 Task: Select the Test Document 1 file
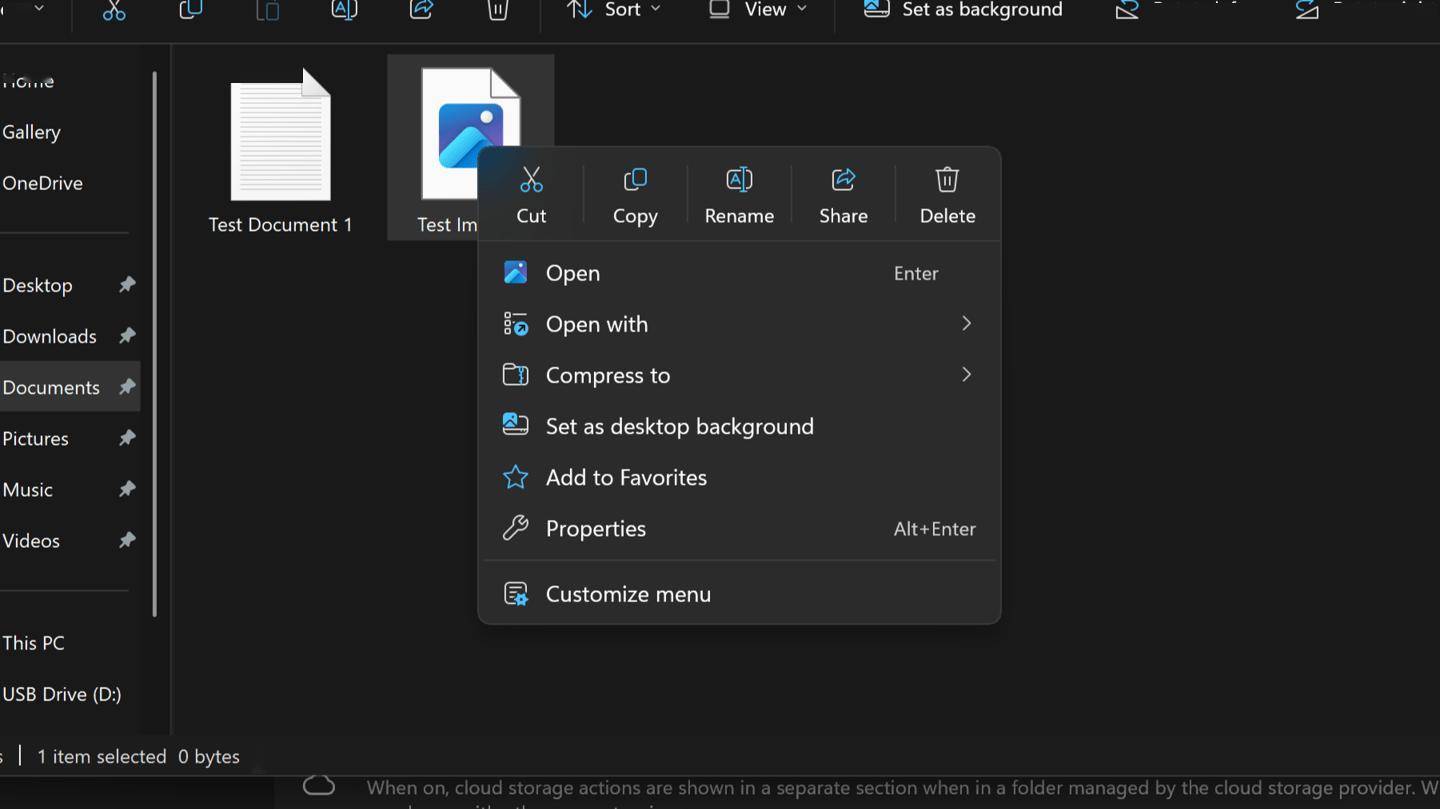pos(280,150)
